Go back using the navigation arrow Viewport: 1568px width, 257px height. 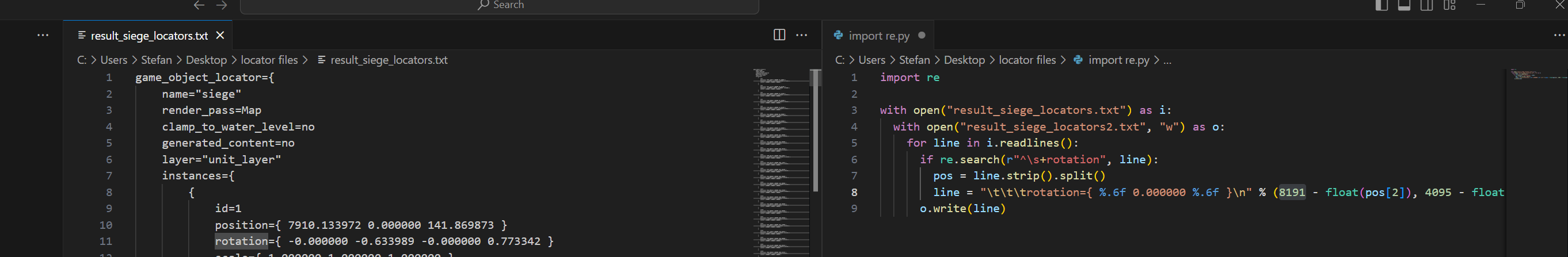(x=199, y=5)
